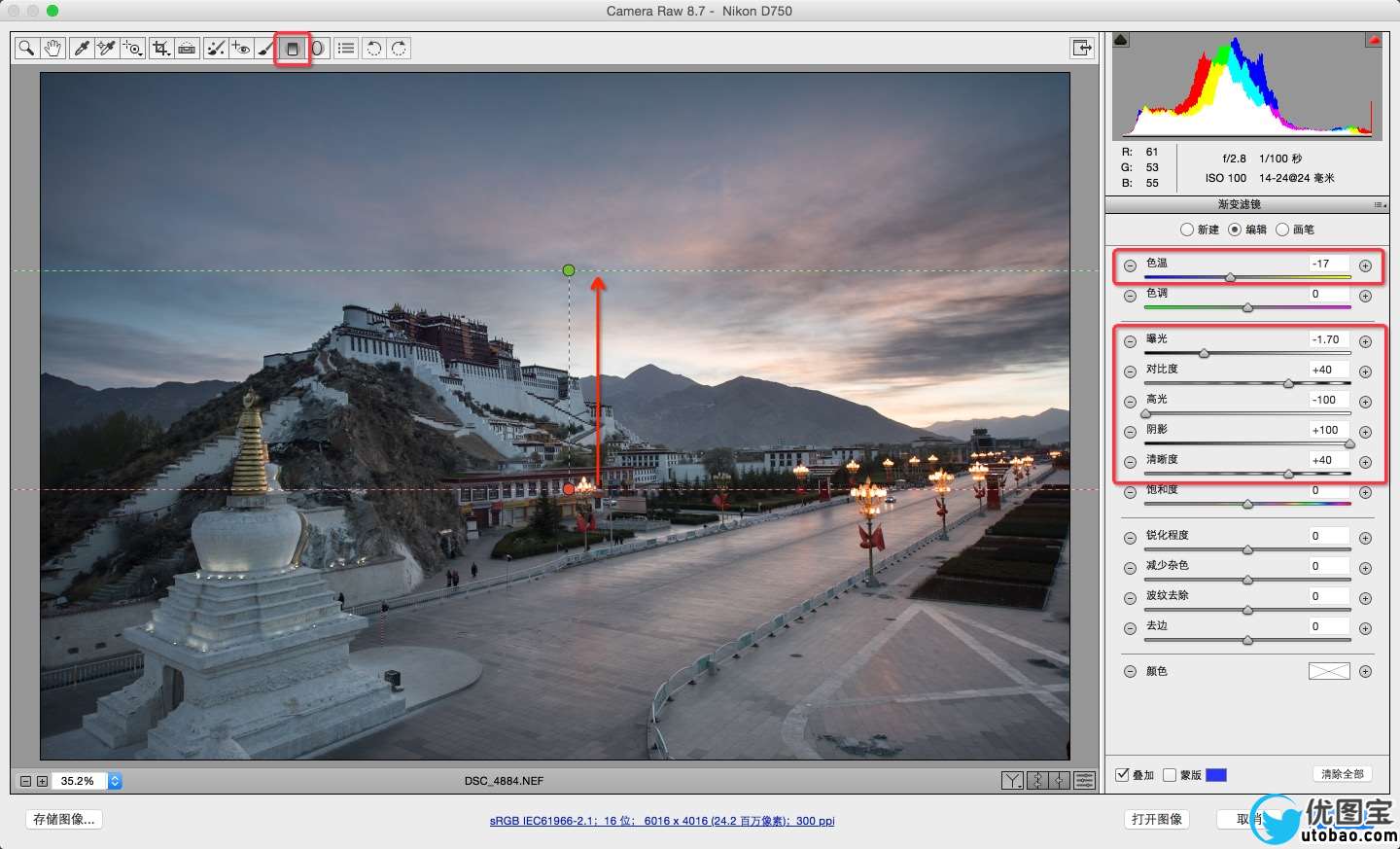The height and width of the screenshot is (849, 1400).
Task: Open the 渐变滤镜 panel flyout menu
Action: (1380, 204)
